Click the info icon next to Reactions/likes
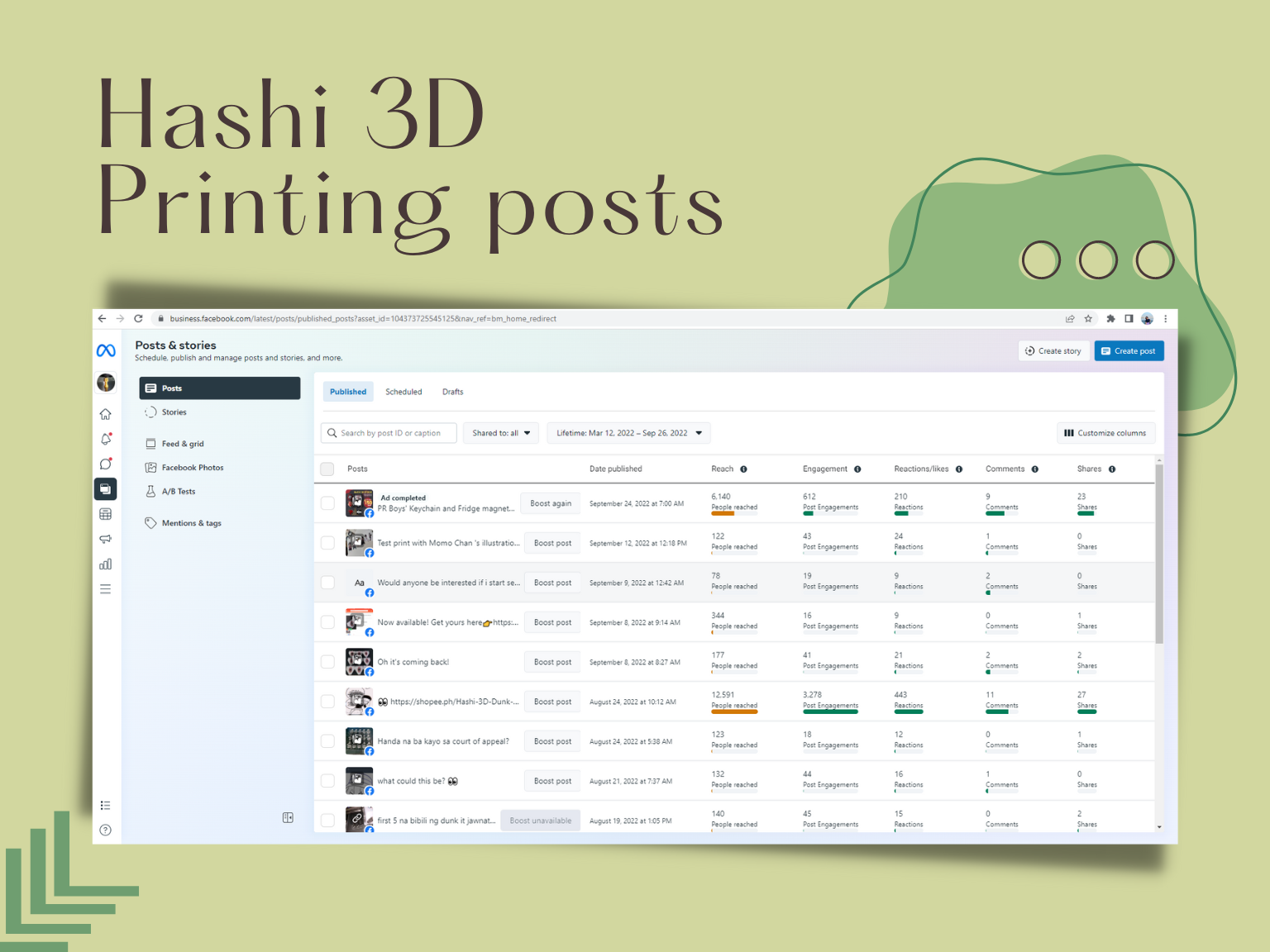This screenshot has width=1270, height=952. 959,469
